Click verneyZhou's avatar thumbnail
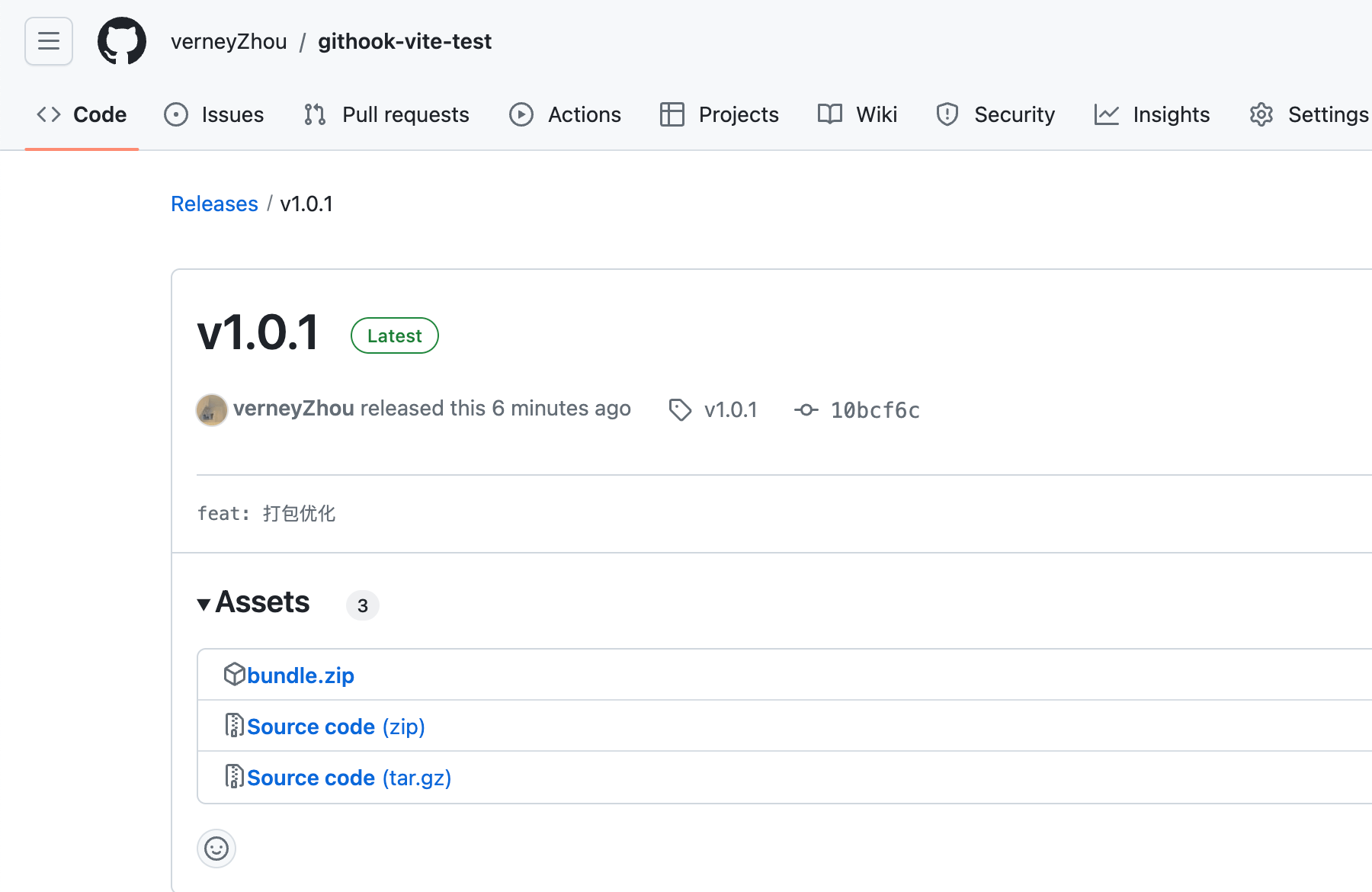 tap(212, 410)
